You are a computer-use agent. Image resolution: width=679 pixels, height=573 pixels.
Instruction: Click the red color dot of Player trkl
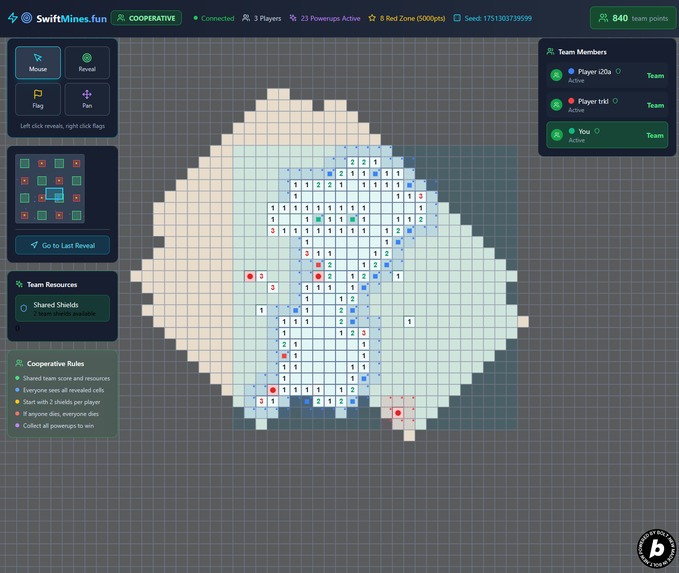pos(571,100)
